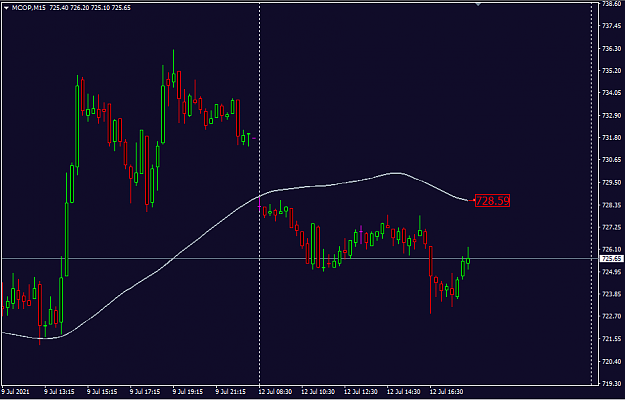Click the 719.30 price axis label

[612, 384]
